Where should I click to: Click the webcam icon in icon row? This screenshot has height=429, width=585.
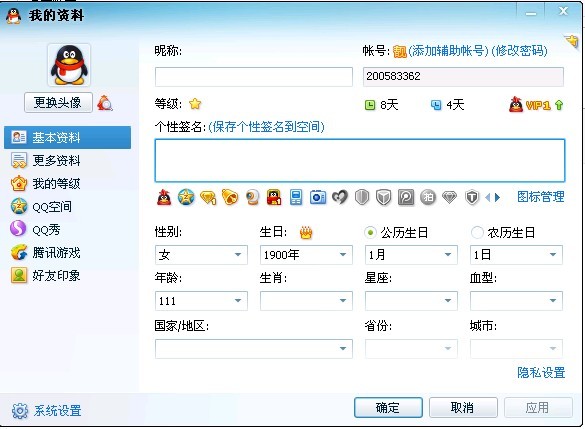tap(253, 197)
